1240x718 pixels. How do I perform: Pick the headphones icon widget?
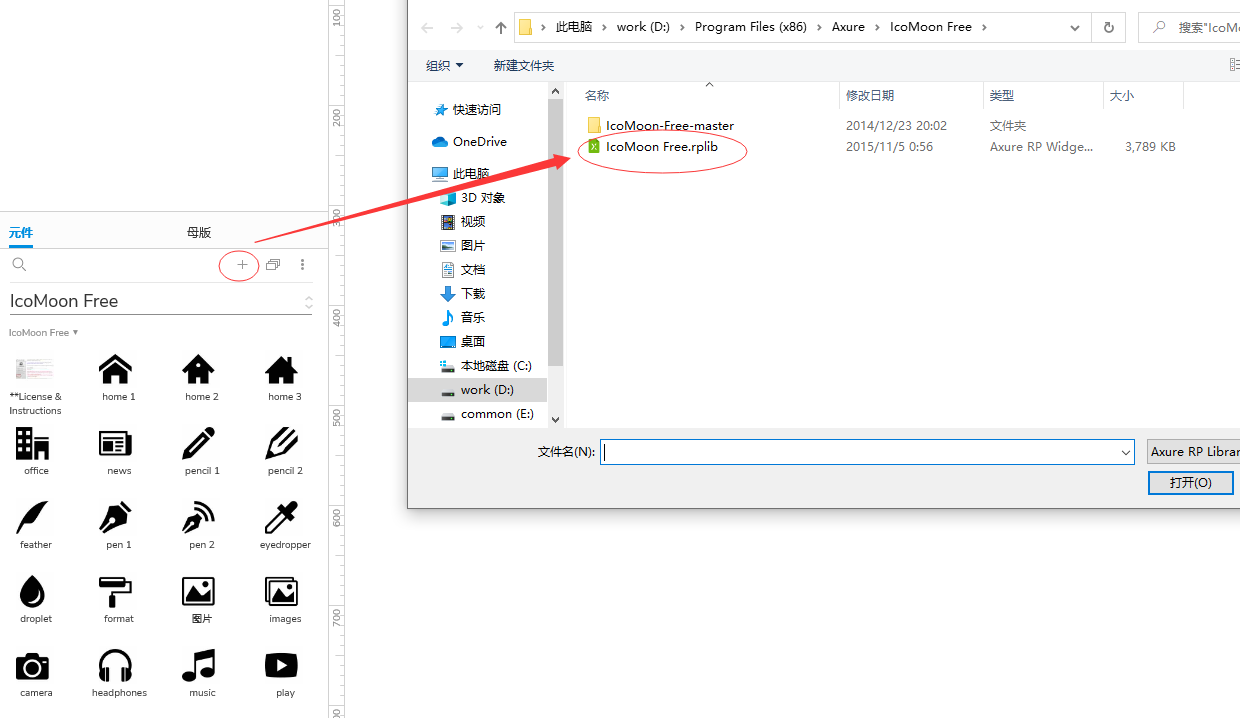click(116, 666)
